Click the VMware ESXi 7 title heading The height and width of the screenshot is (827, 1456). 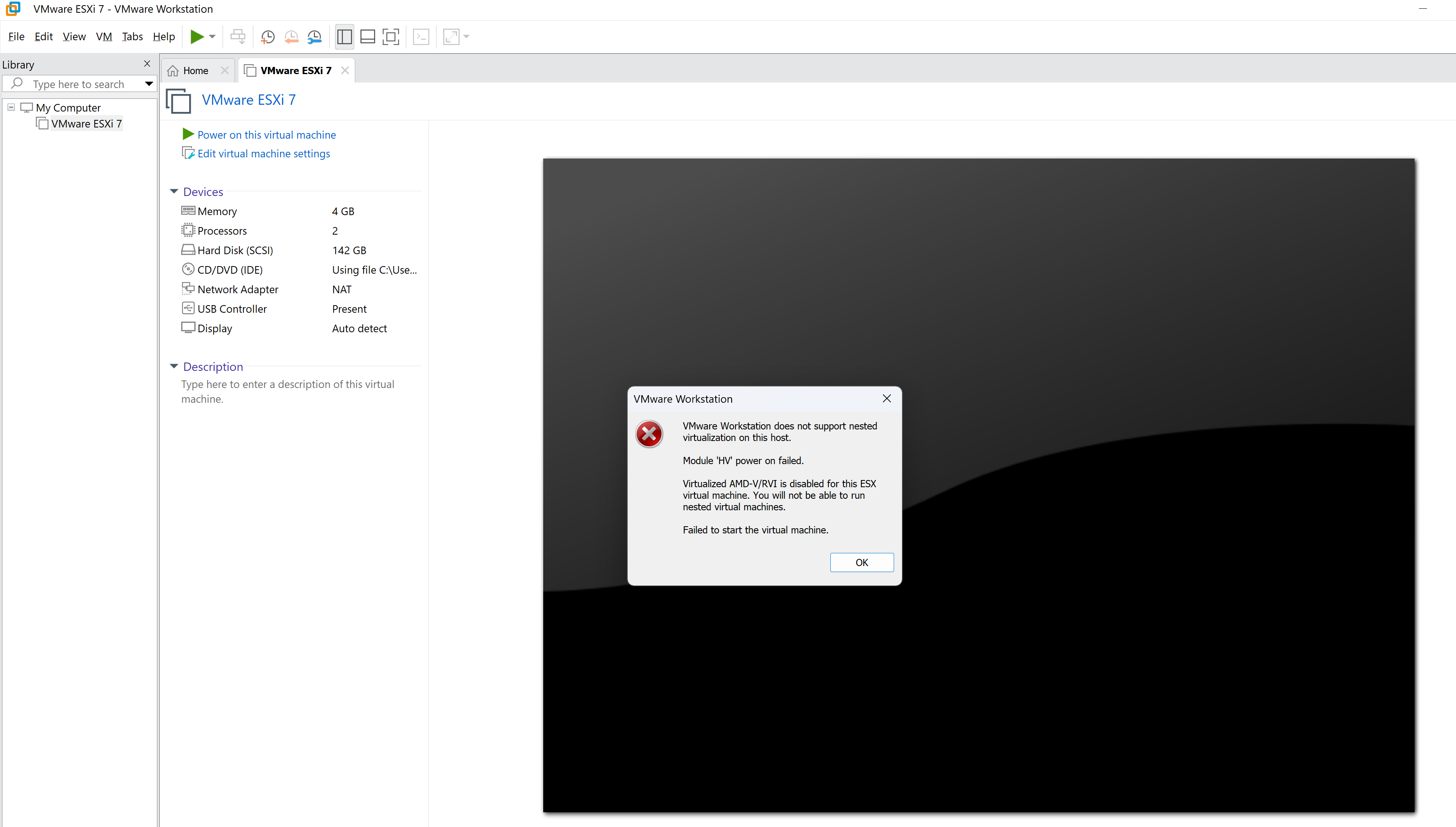(x=249, y=100)
